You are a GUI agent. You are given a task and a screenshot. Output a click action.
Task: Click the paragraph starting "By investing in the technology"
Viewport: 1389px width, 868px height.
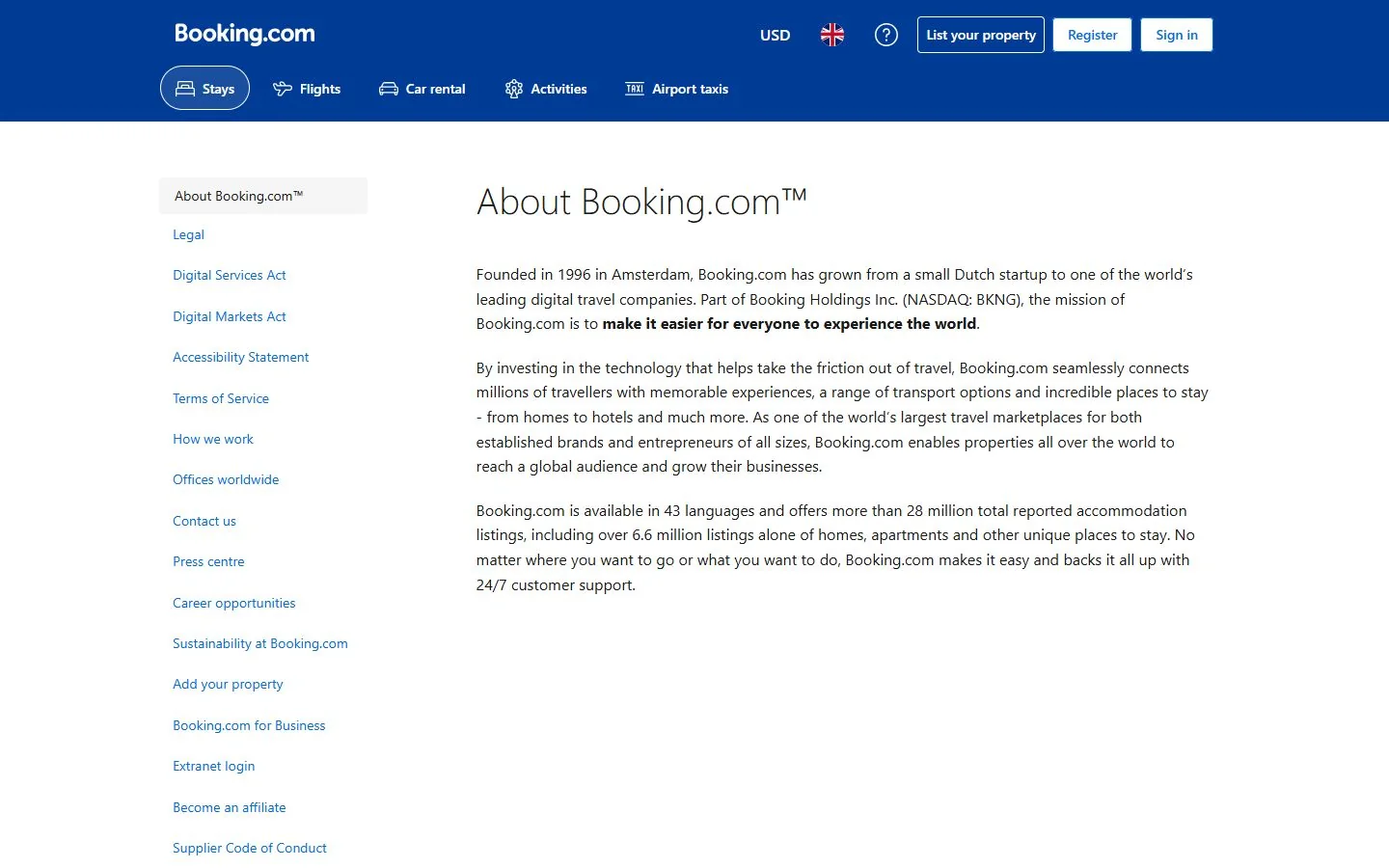tap(842, 418)
